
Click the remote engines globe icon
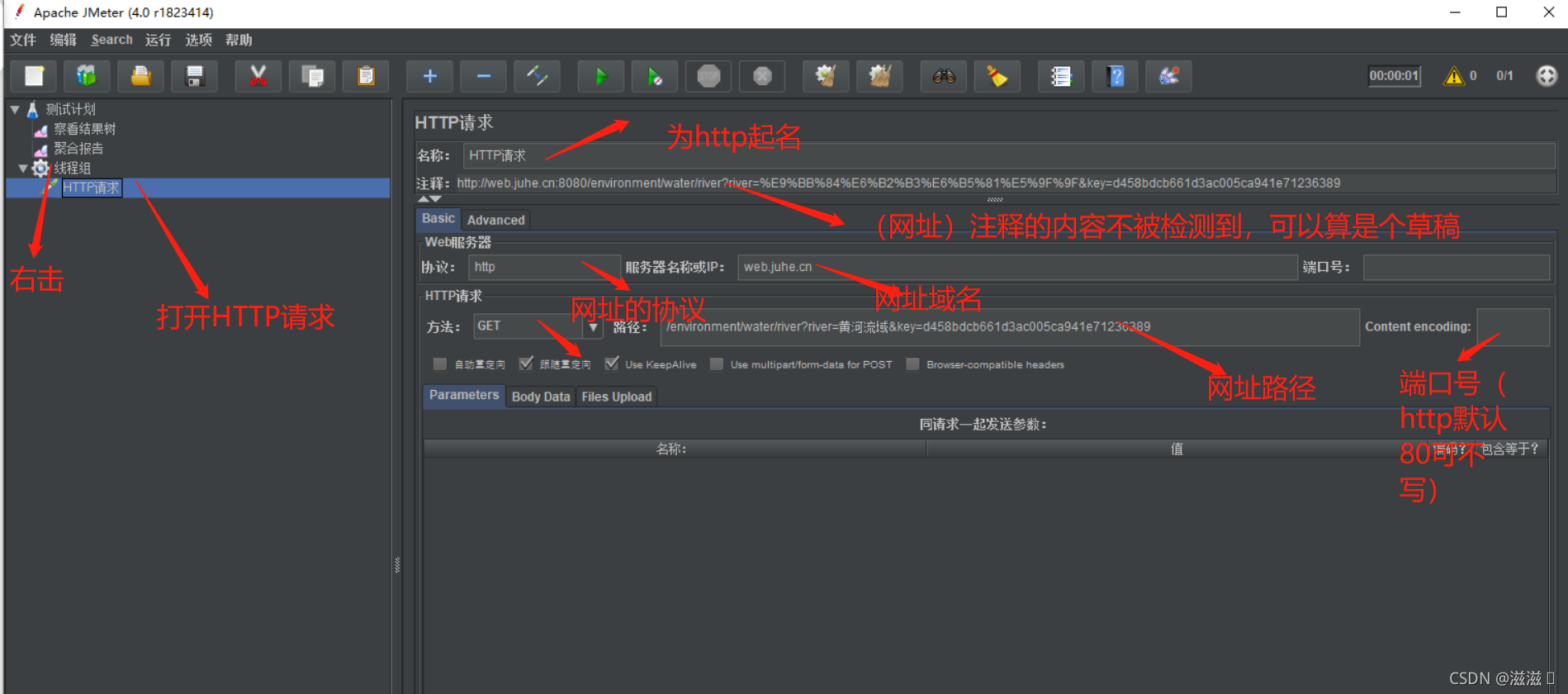point(1547,76)
